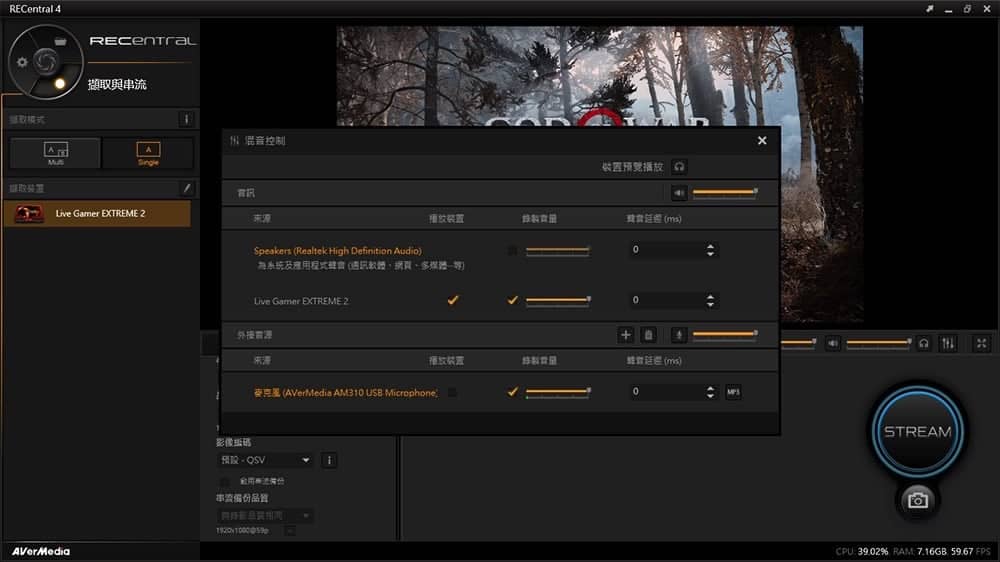Toggle MP3 recording for AM310 microphone
The width and height of the screenshot is (1000, 562).
(x=733, y=392)
